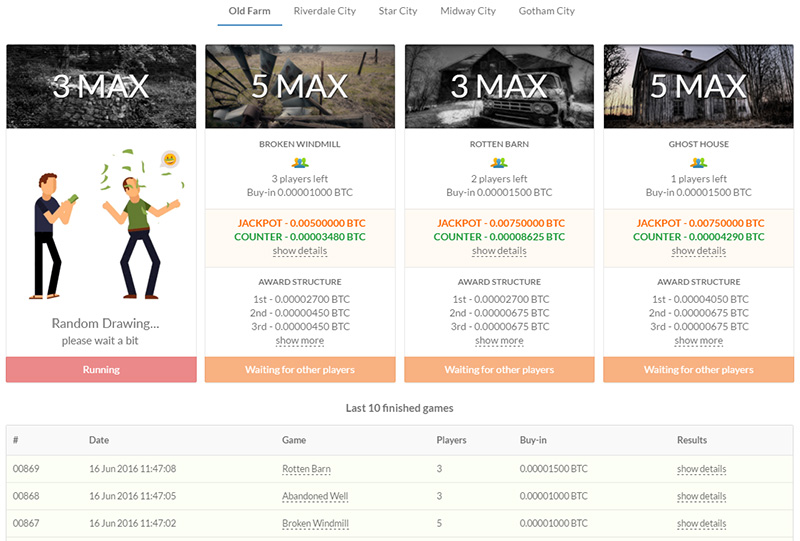Viewport: 800px width, 541px height.
Task: Click Waiting for other players on Broken Windmill
Action: click(300, 370)
